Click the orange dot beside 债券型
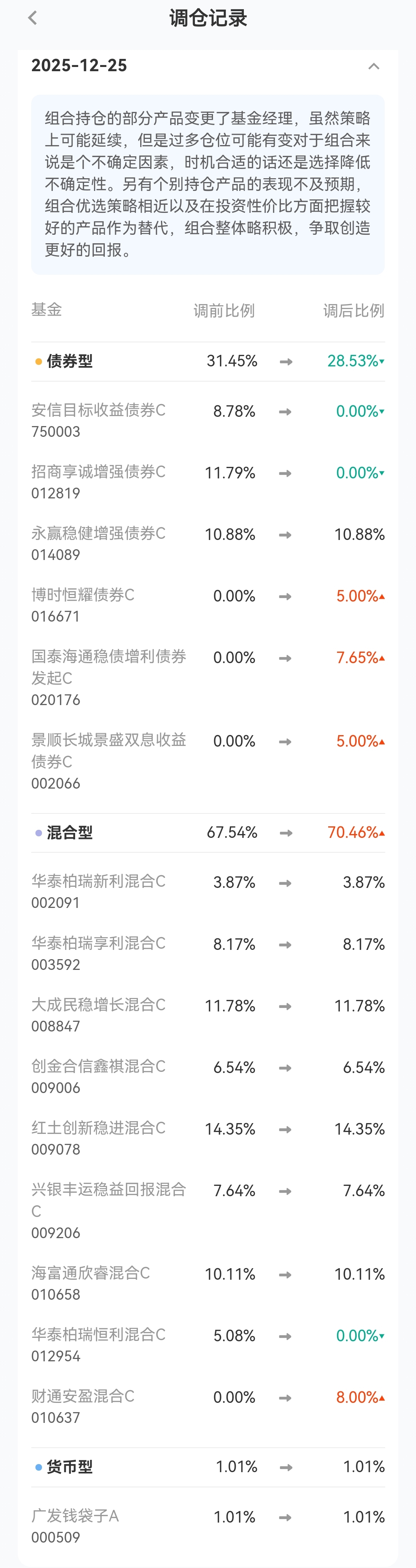416x1568 pixels. (x=39, y=361)
